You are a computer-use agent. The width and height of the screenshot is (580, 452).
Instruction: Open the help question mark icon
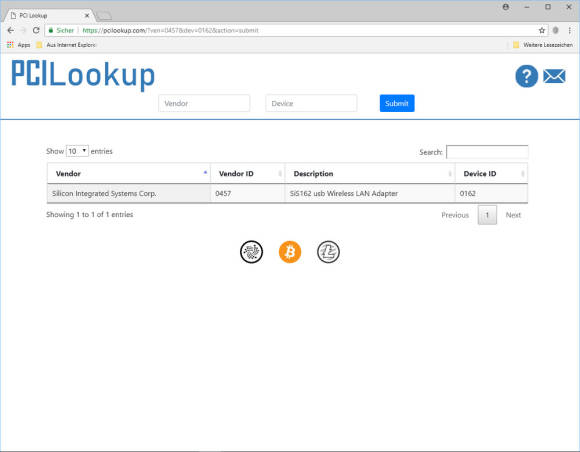(x=526, y=76)
